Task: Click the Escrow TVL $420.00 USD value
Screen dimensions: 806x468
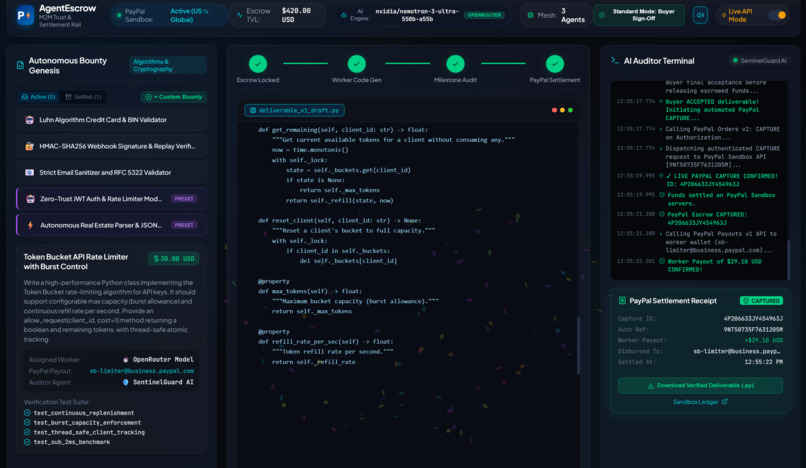Action: (296, 15)
